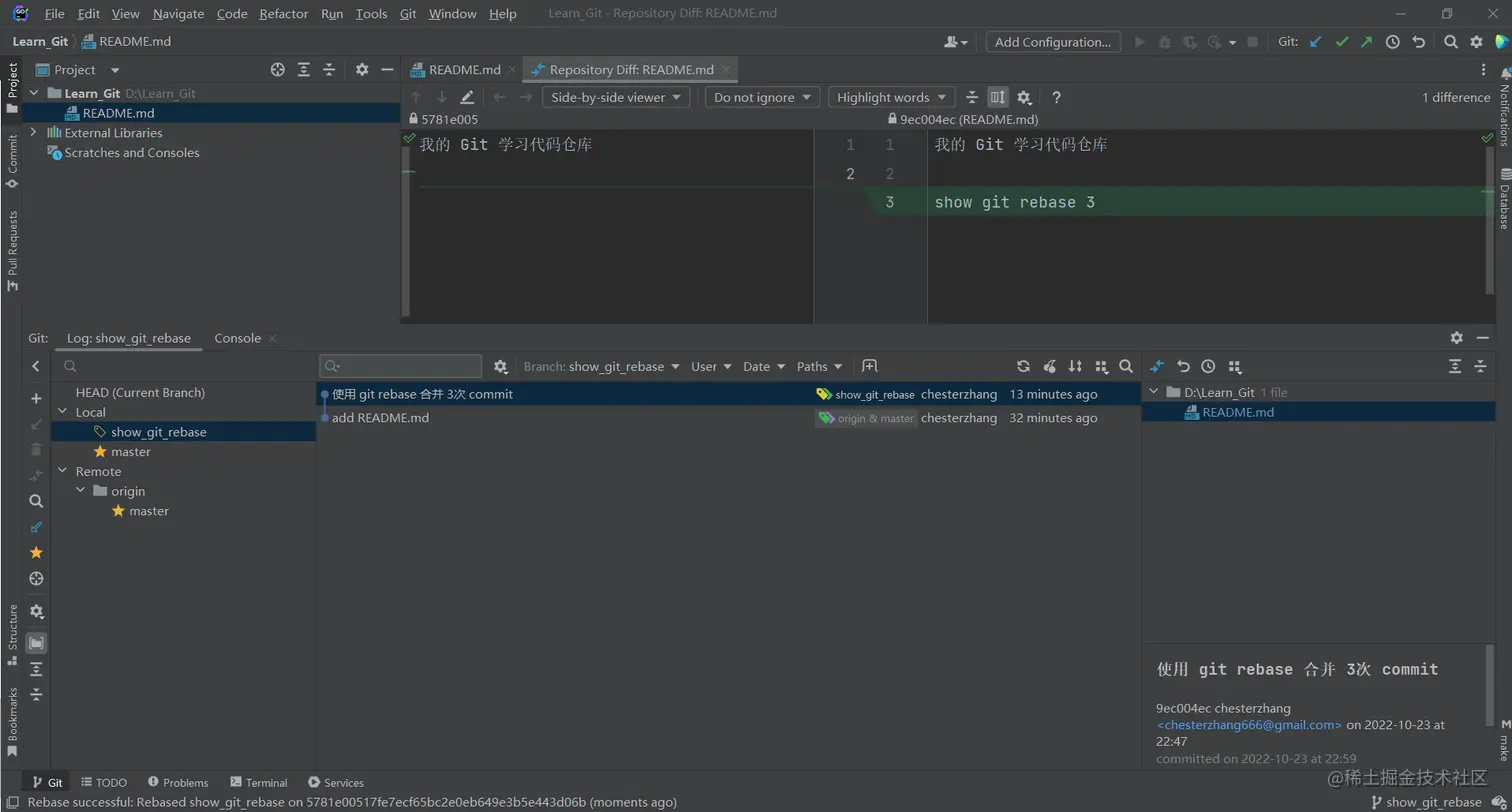Open the Branch: show_git_rebase filter dropdown
1512x812 pixels.
(x=602, y=367)
